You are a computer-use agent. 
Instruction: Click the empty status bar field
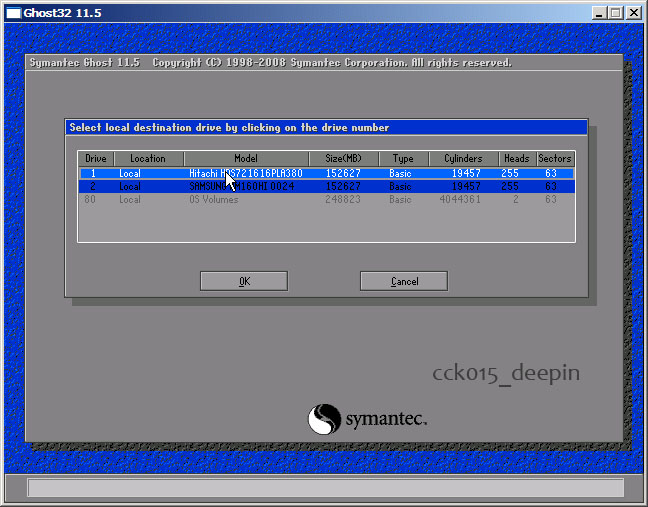click(326, 488)
